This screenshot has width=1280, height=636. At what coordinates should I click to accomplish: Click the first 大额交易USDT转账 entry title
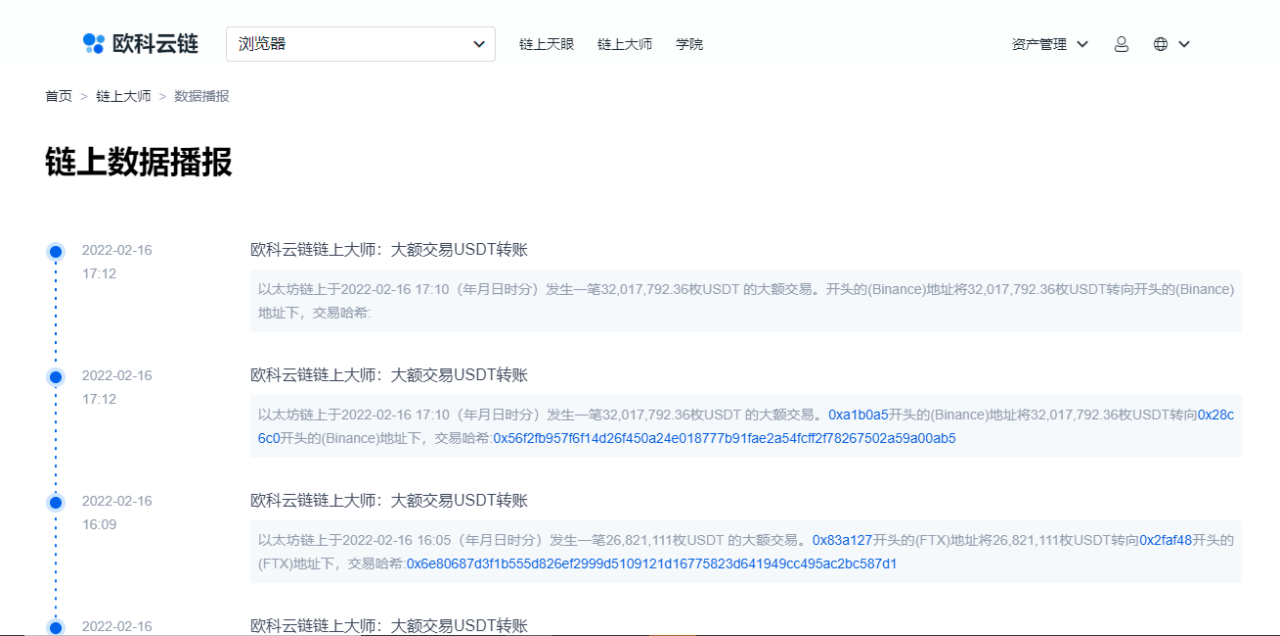[x=388, y=250]
